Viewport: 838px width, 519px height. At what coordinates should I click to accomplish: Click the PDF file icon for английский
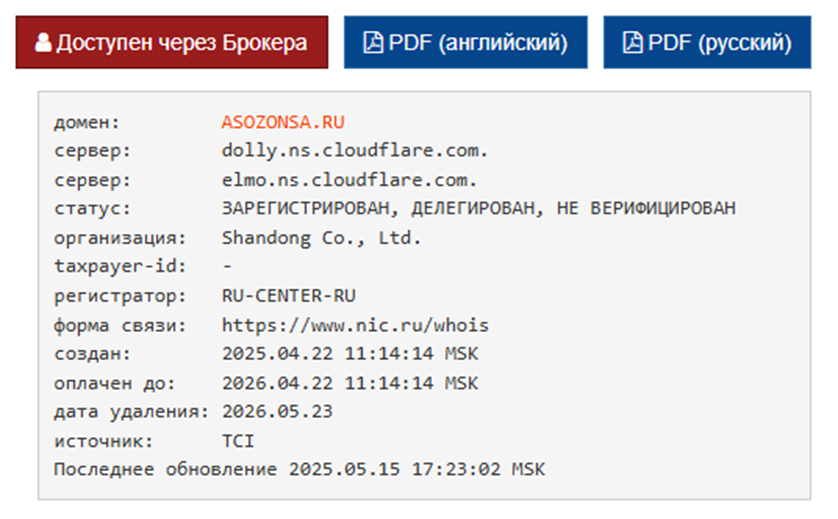click(373, 43)
